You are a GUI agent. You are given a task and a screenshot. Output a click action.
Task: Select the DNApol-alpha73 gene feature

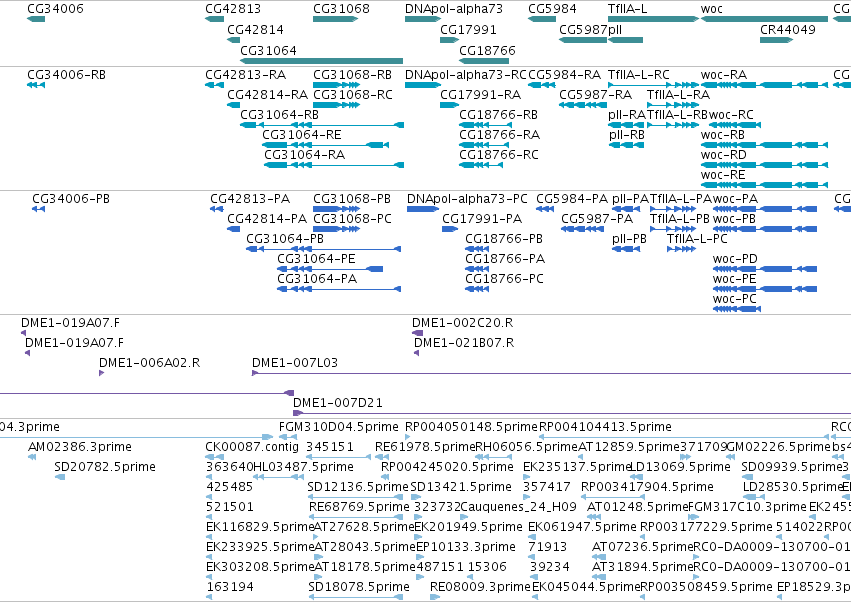[423, 19]
